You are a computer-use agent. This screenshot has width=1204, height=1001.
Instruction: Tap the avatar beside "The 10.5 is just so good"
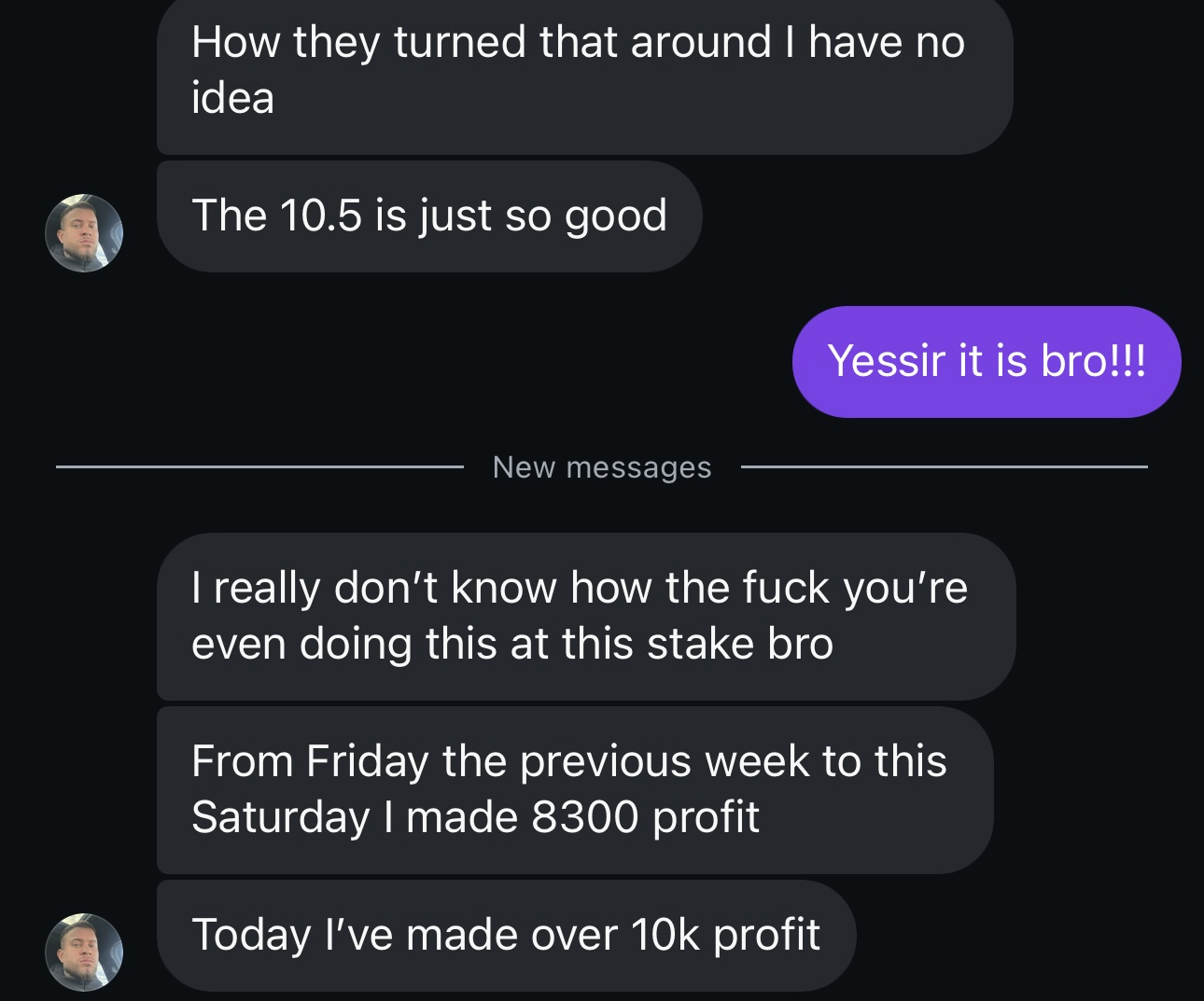84,233
